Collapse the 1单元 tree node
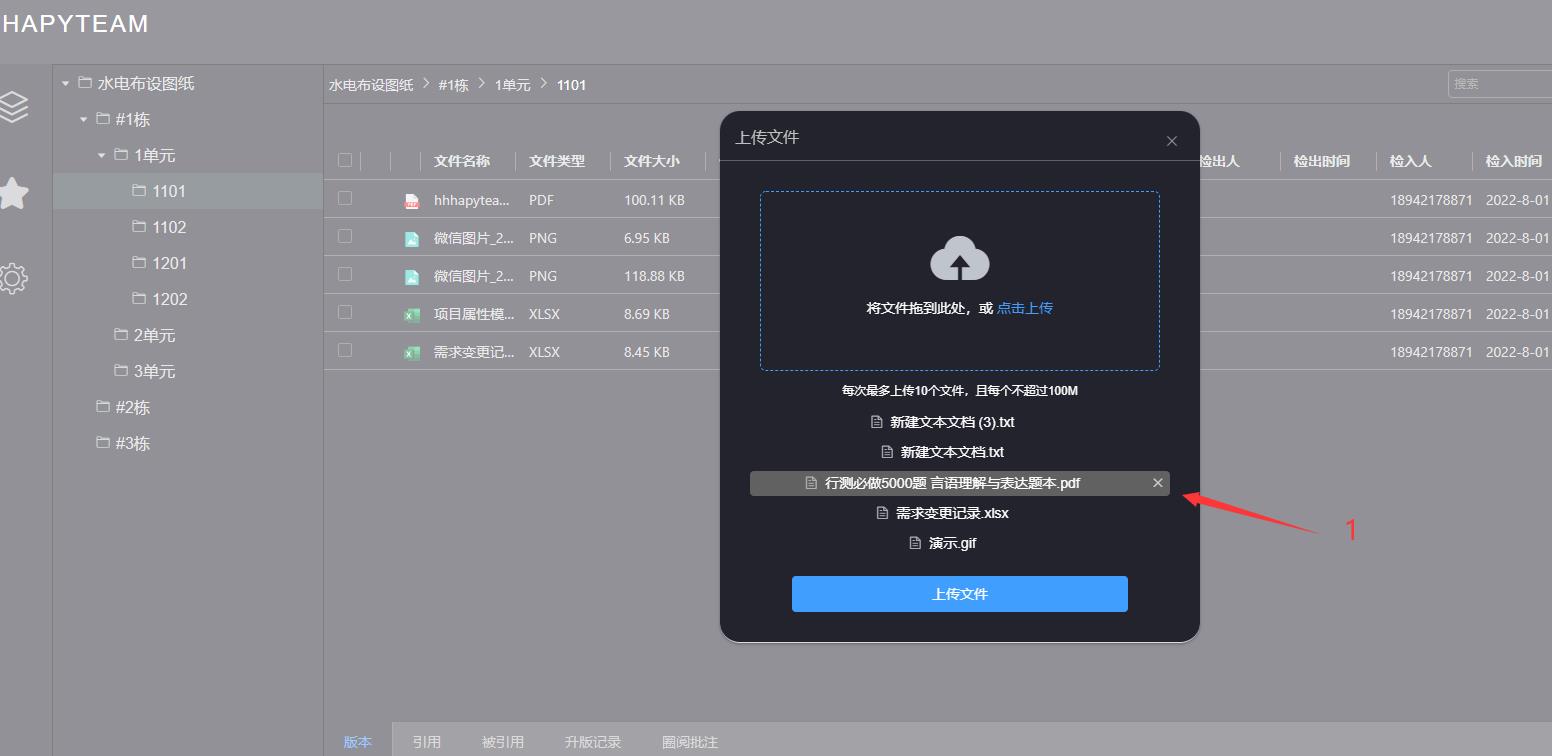Viewport: 1552px width, 756px height. (x=101, y=156)
